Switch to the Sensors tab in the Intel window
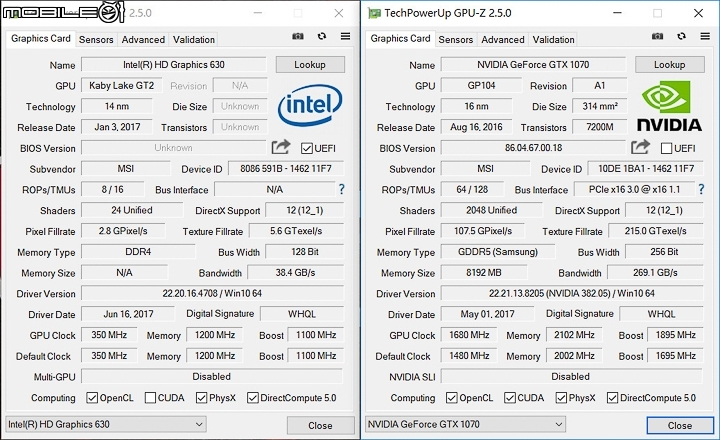720x440 pixels. [x=96, y=39]
